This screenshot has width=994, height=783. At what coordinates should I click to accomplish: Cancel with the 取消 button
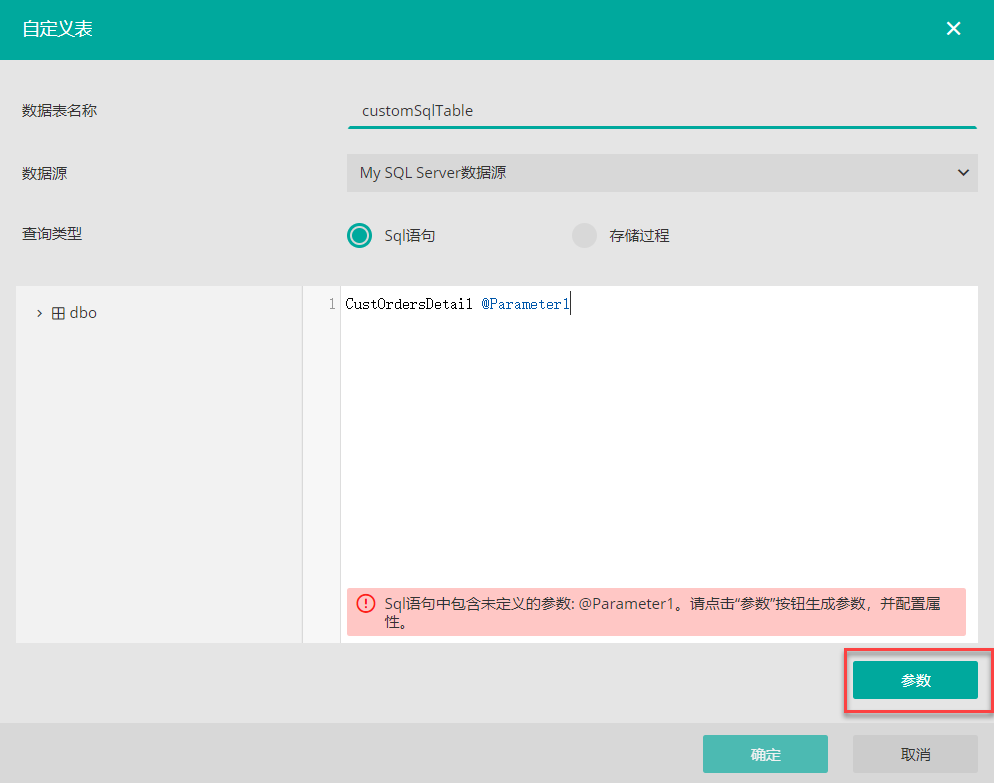coord(915,754)
